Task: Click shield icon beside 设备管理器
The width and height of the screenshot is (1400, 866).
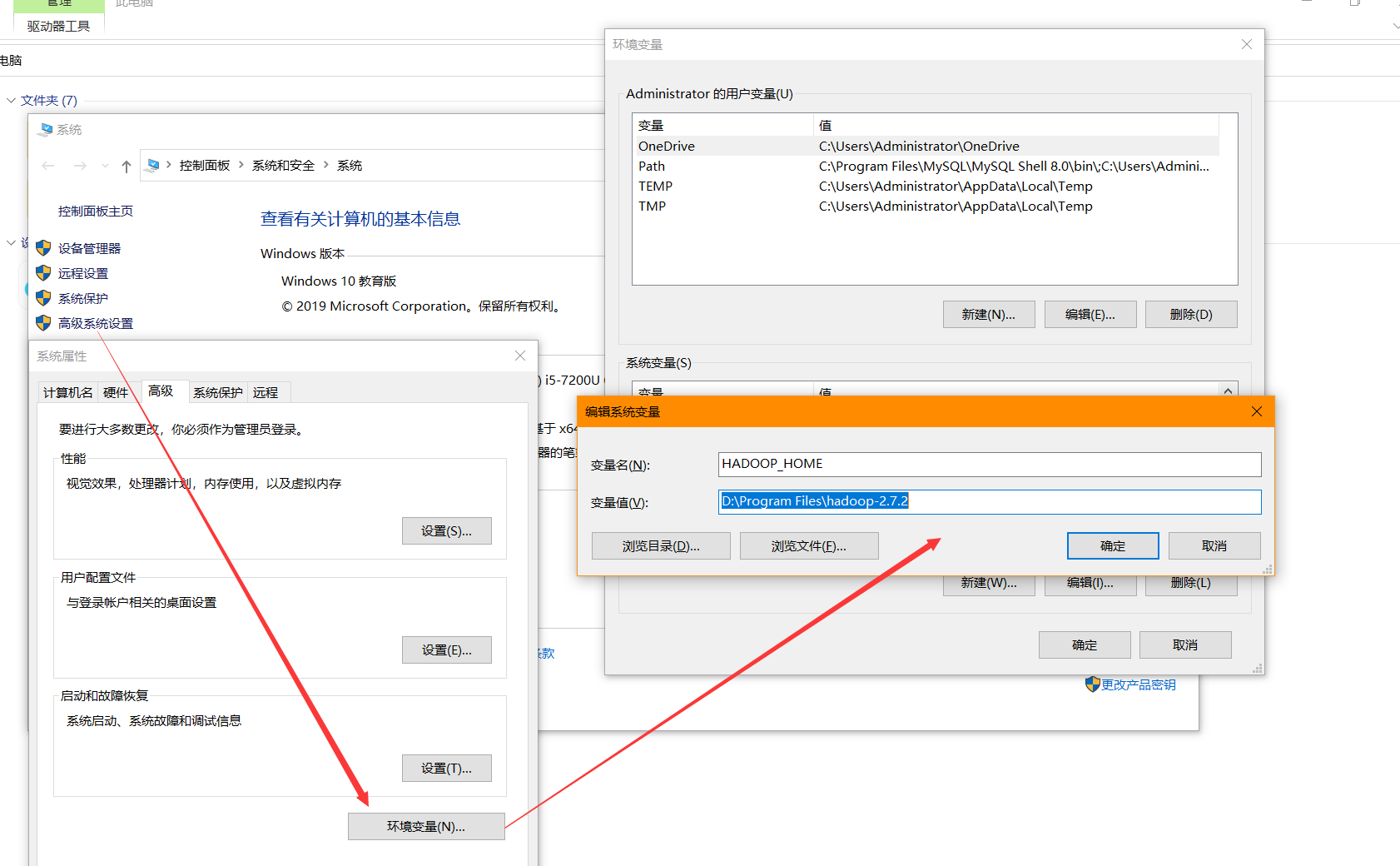Action: point(43,248)
